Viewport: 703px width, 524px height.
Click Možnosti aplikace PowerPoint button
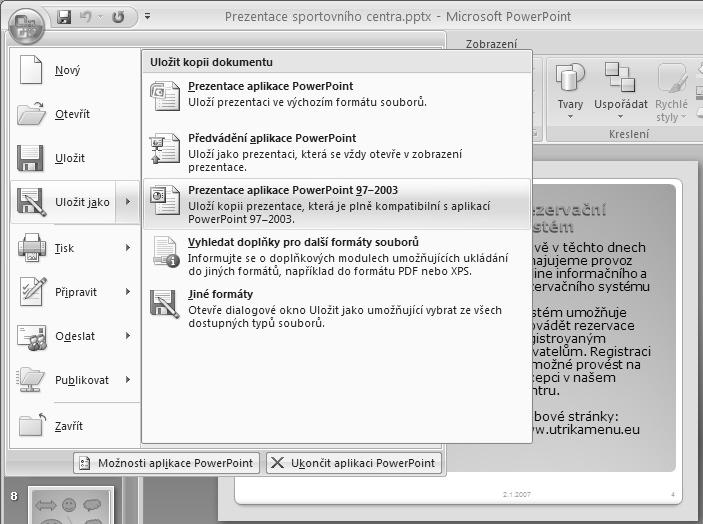coord(167,463)
